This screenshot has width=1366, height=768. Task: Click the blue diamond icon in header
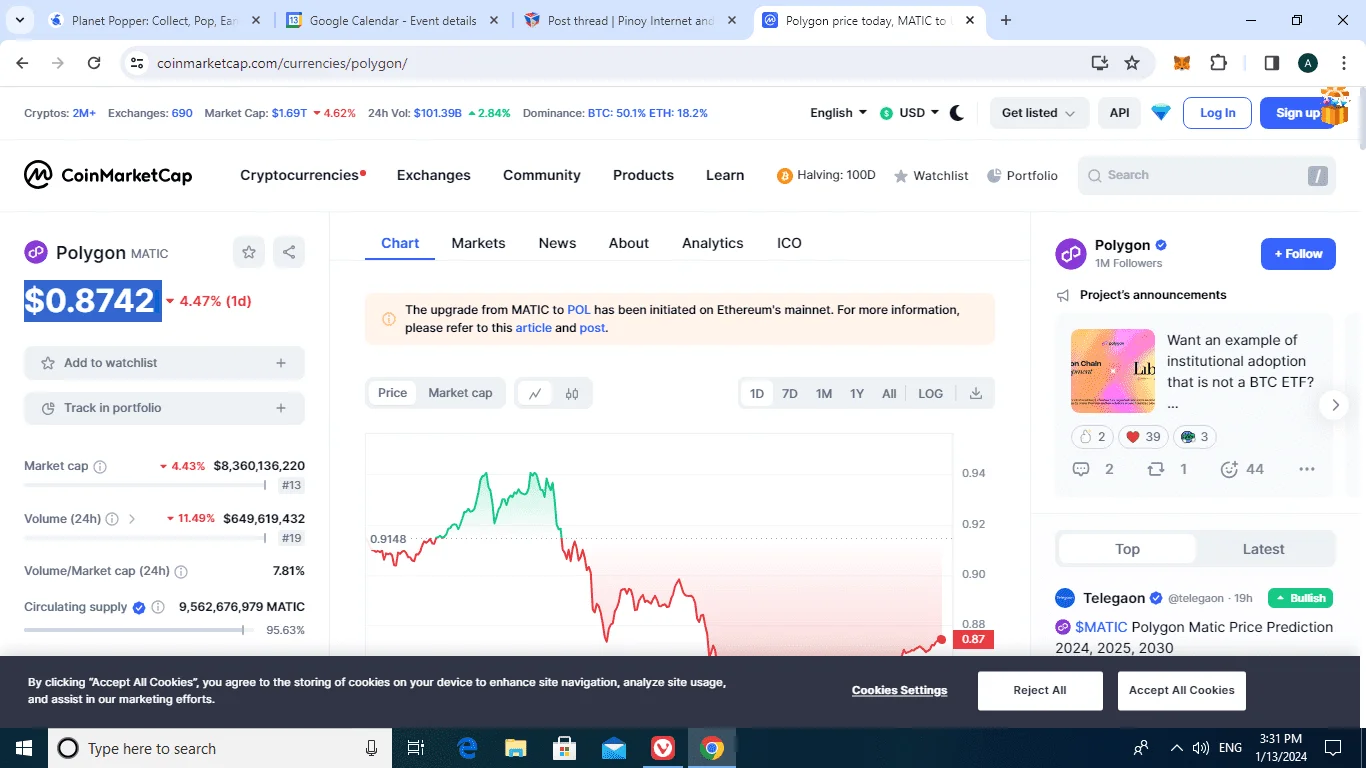(1161, 113)
